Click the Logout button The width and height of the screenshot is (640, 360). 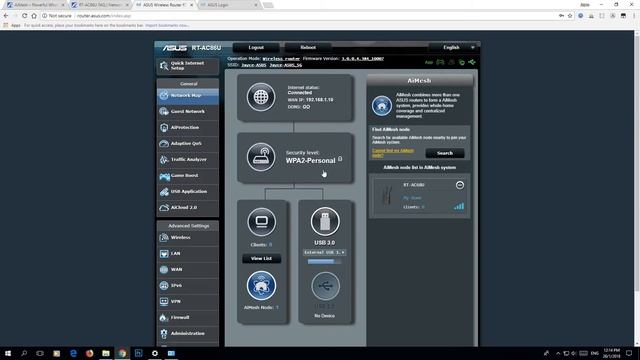(x=256, y=48)
